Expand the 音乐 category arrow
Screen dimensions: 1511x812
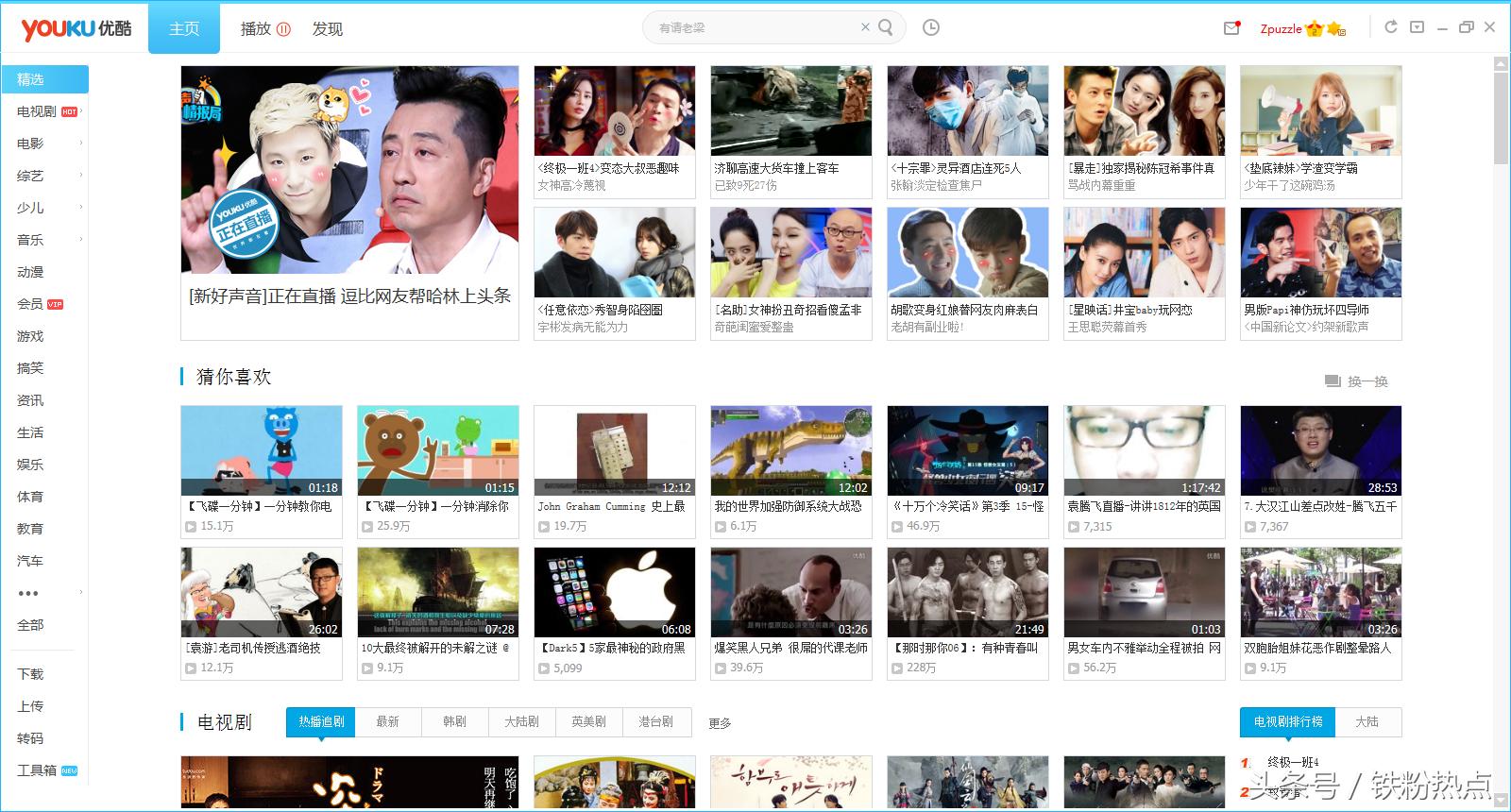[81, 240]
